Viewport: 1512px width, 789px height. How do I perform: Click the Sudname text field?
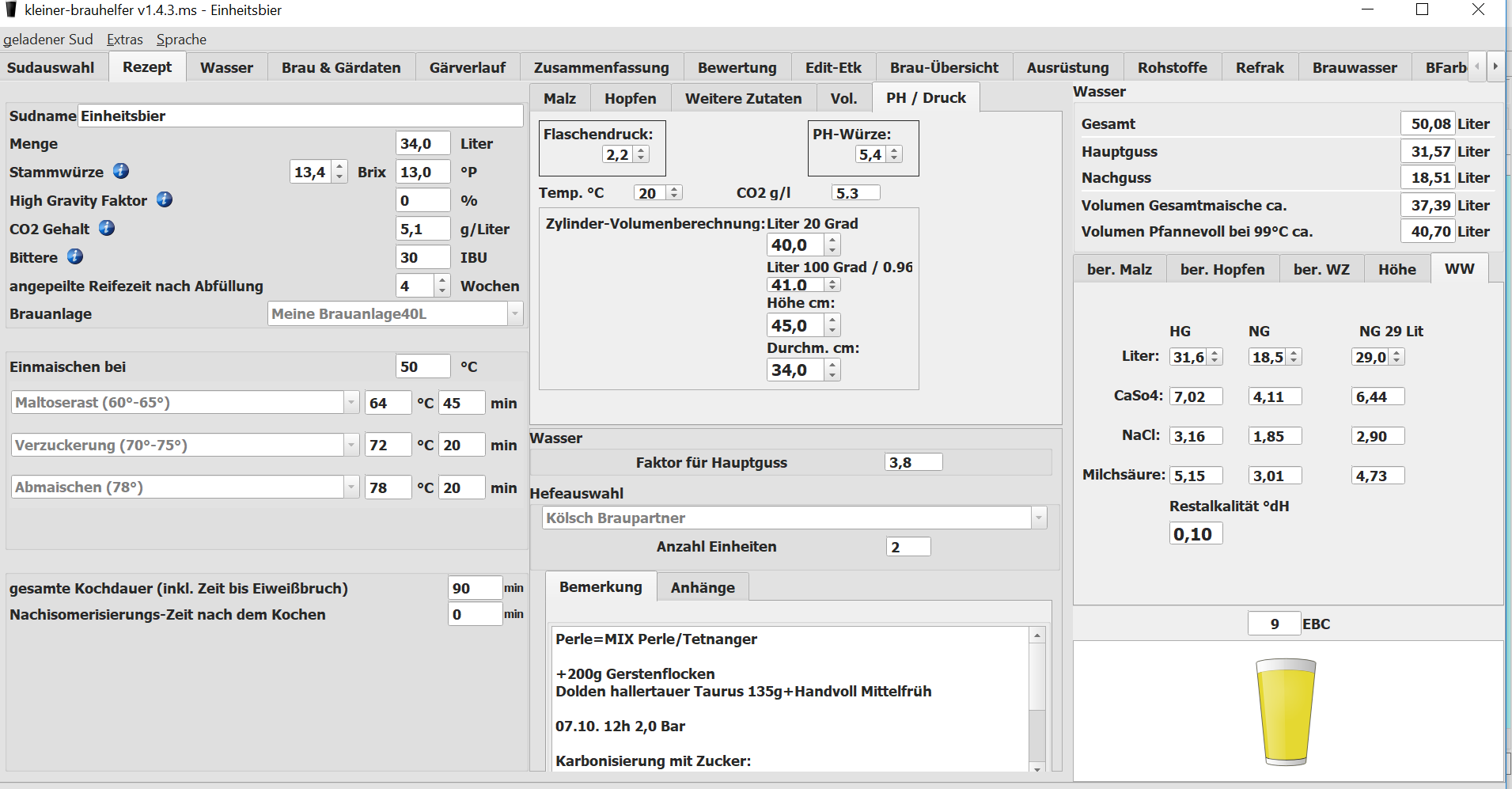click(301, 116)
